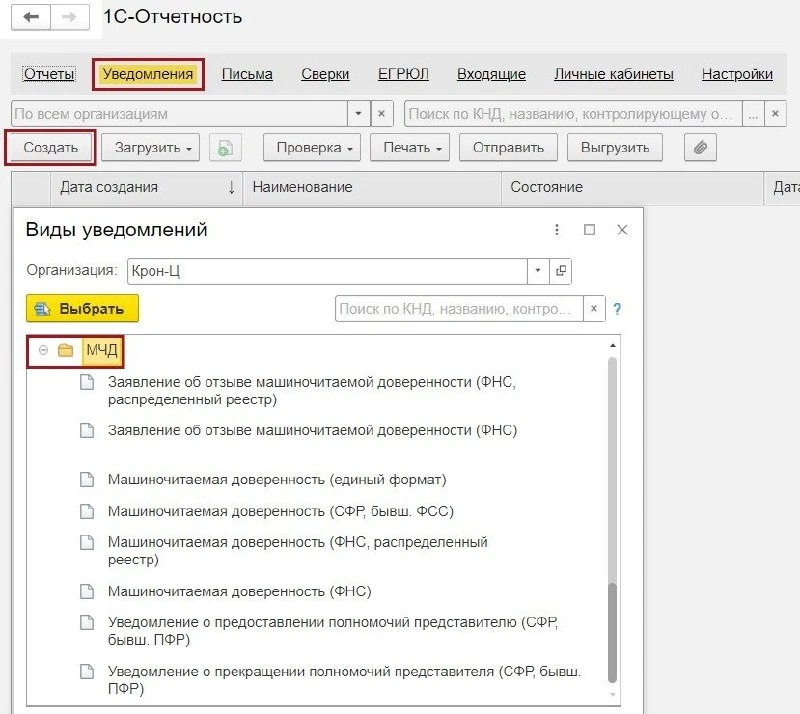Go to Личные кабинеты
Viewport: 800px width, 714px height.
pyautogui.click(x=614, y=74)
